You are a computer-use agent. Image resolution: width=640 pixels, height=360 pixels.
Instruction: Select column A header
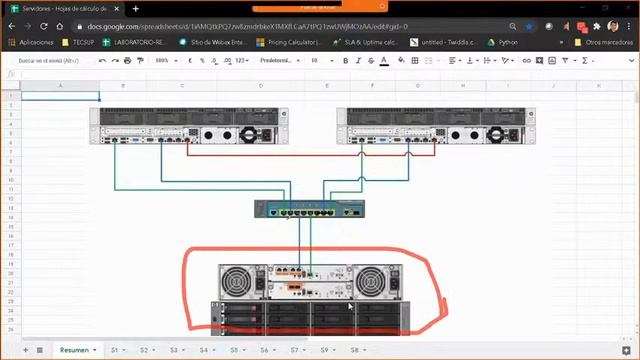pyautogui.click(x=60, y=86)
